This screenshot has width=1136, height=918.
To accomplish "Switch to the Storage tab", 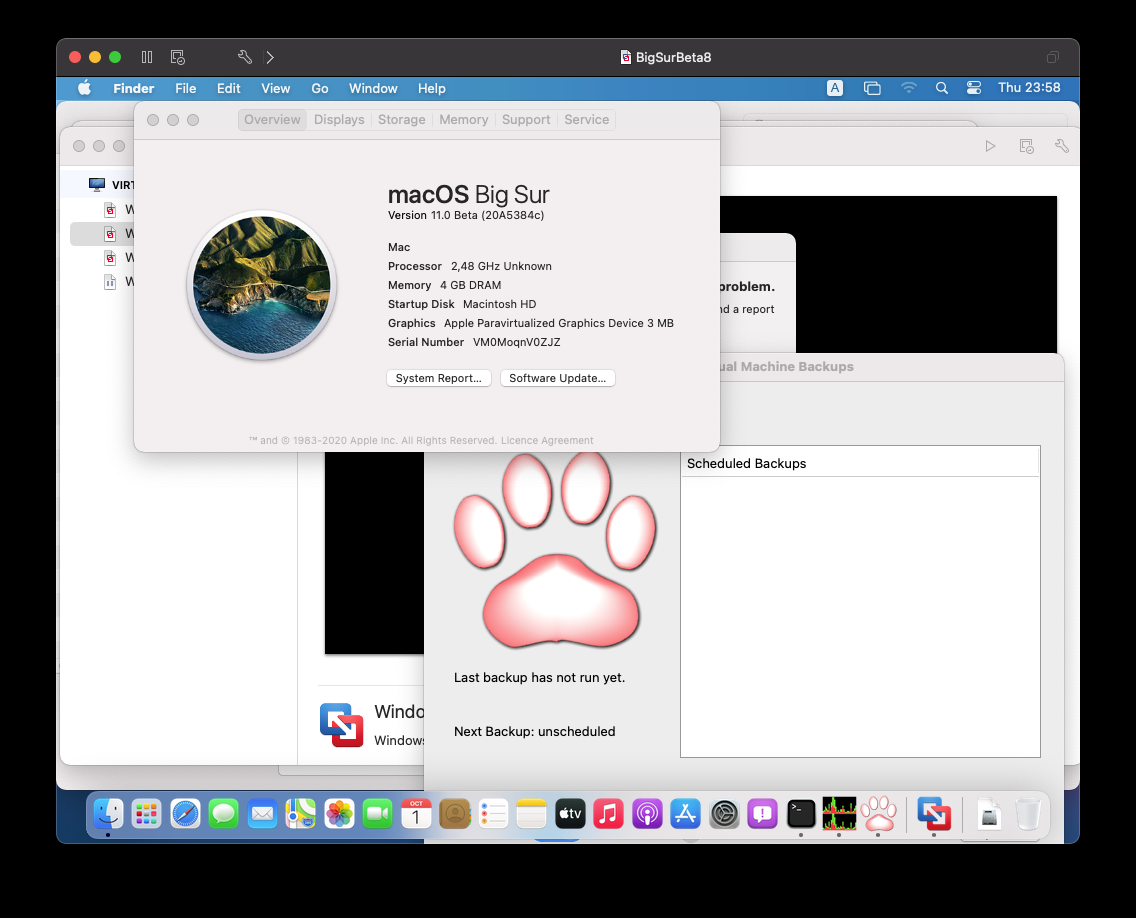I will 401,120.
